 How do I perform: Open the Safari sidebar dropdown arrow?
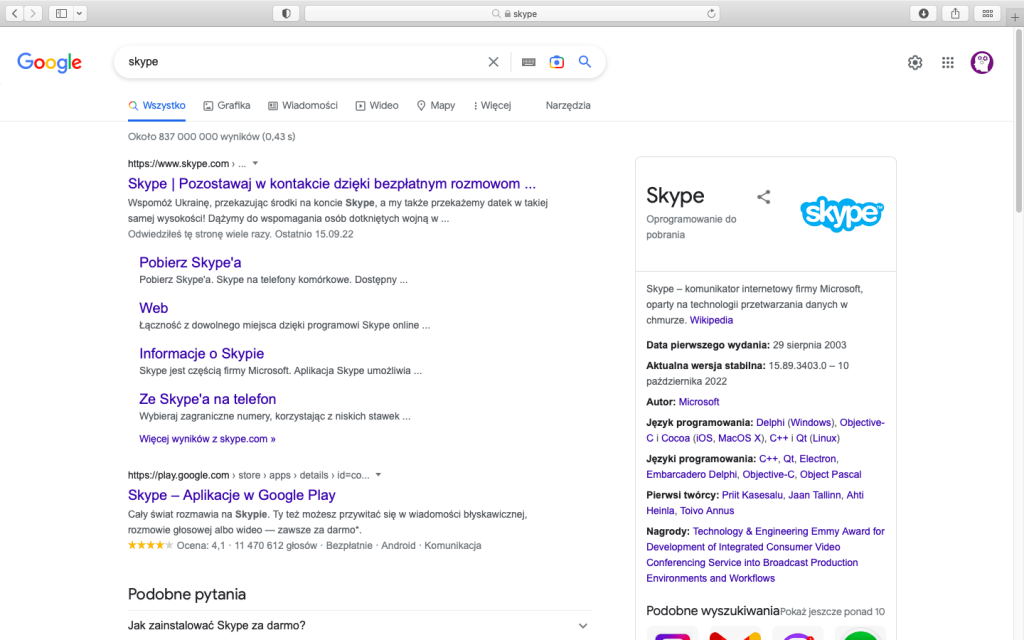pyautogui.click(x=80, y=13)
